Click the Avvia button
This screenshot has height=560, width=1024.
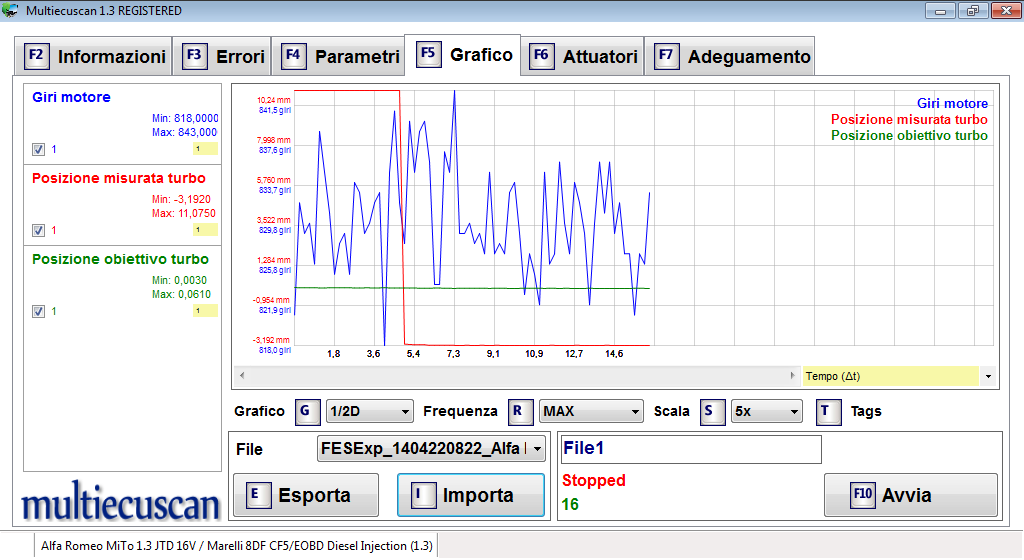(910, 495)
